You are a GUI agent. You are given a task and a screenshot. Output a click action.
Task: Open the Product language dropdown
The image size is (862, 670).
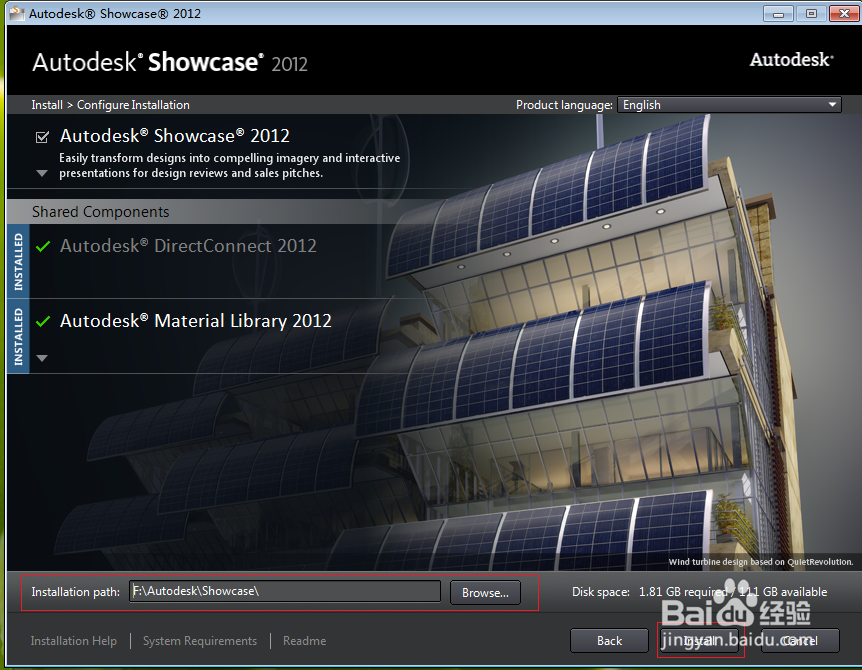coord(729,104)
